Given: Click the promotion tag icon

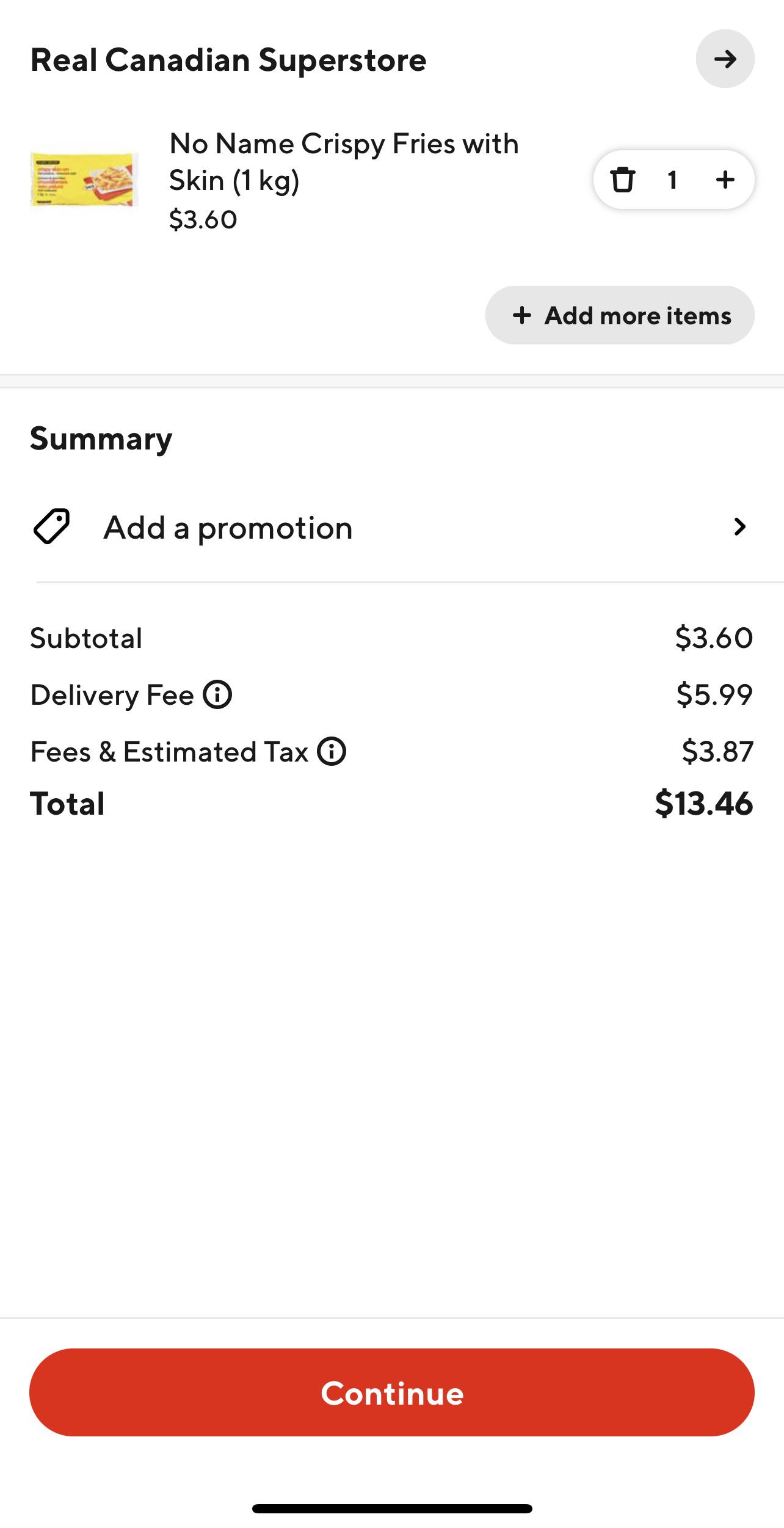Looking at the screenshot, I should (x=51, y=526).
